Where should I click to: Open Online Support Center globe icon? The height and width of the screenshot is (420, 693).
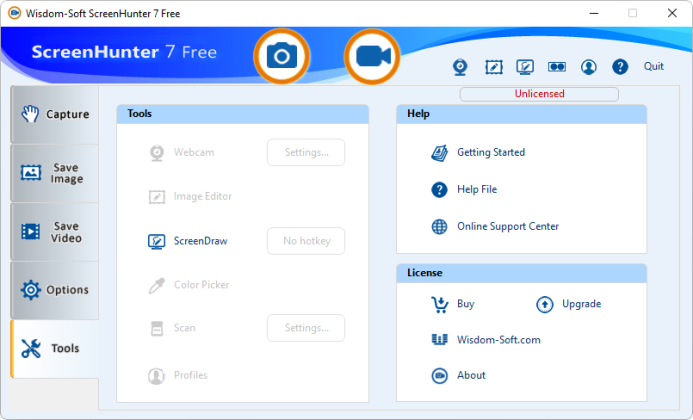click(x=439, y=227)
